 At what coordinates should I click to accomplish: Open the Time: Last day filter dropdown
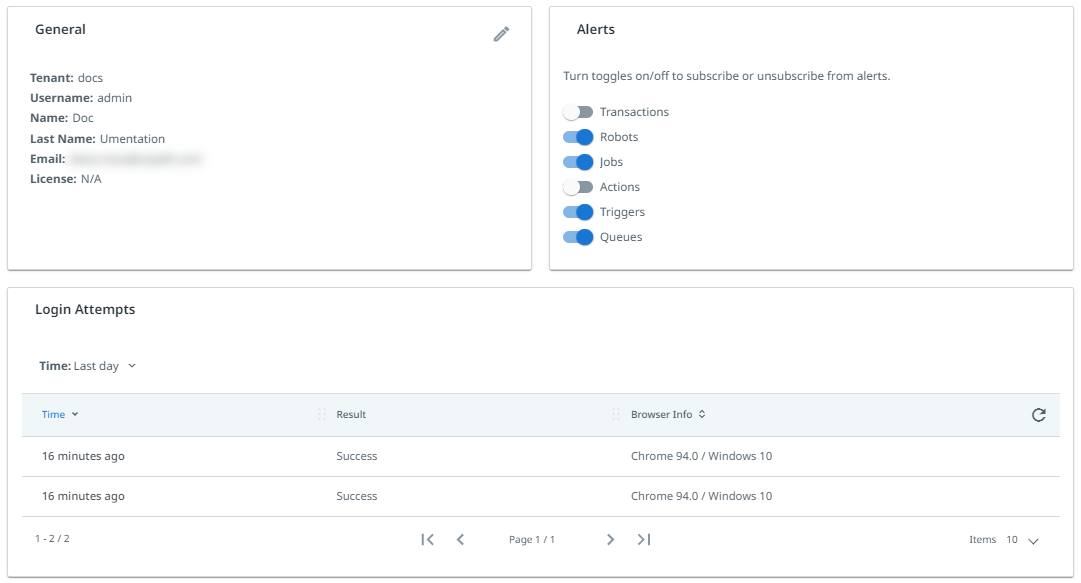[x=88, y=366]
